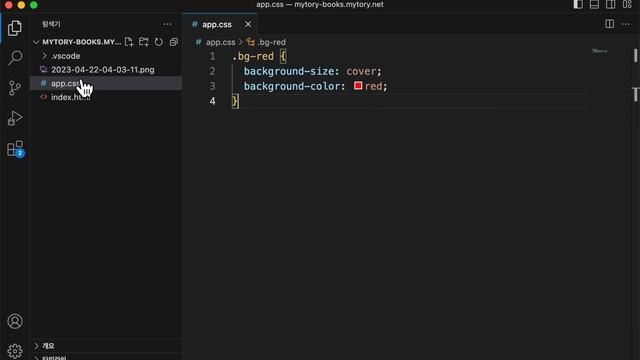This screenshot has height=360, width=640.
Task: Place cursor at closing brace line 4
Action: 235,101
